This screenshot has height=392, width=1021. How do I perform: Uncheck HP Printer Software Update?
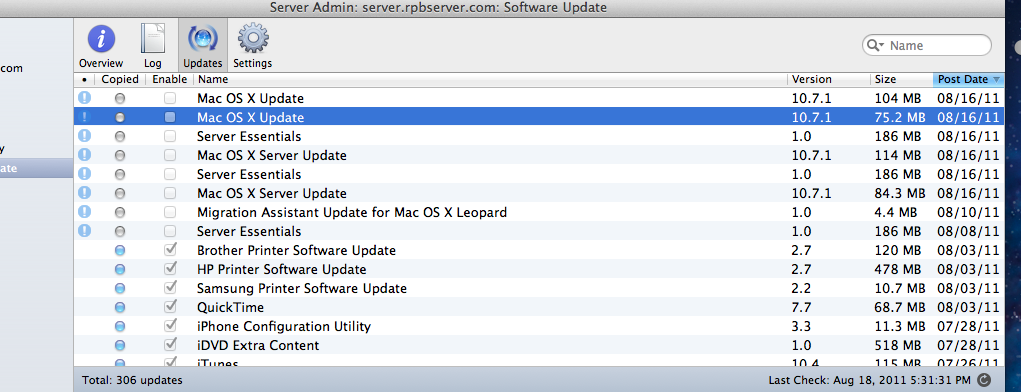(171, 268)
